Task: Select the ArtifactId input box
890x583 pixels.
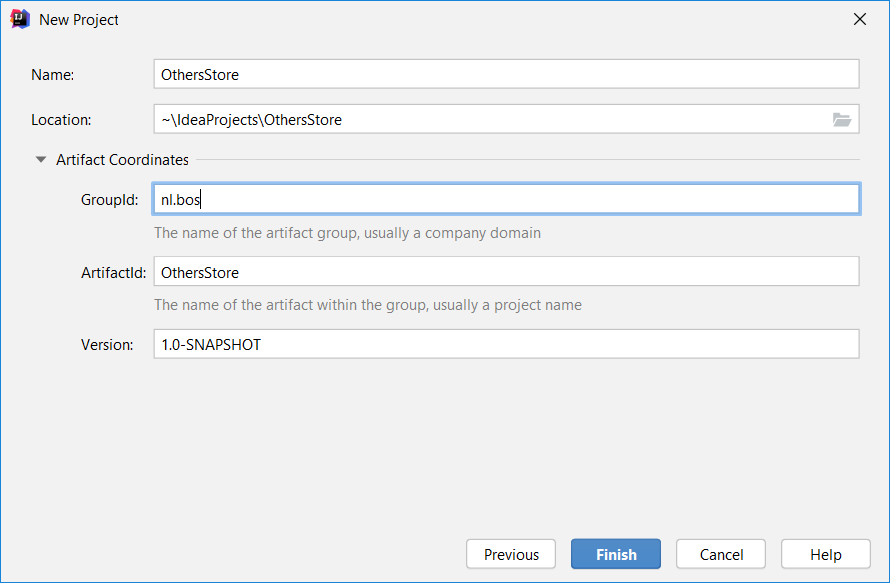Action: pos(506,272)
